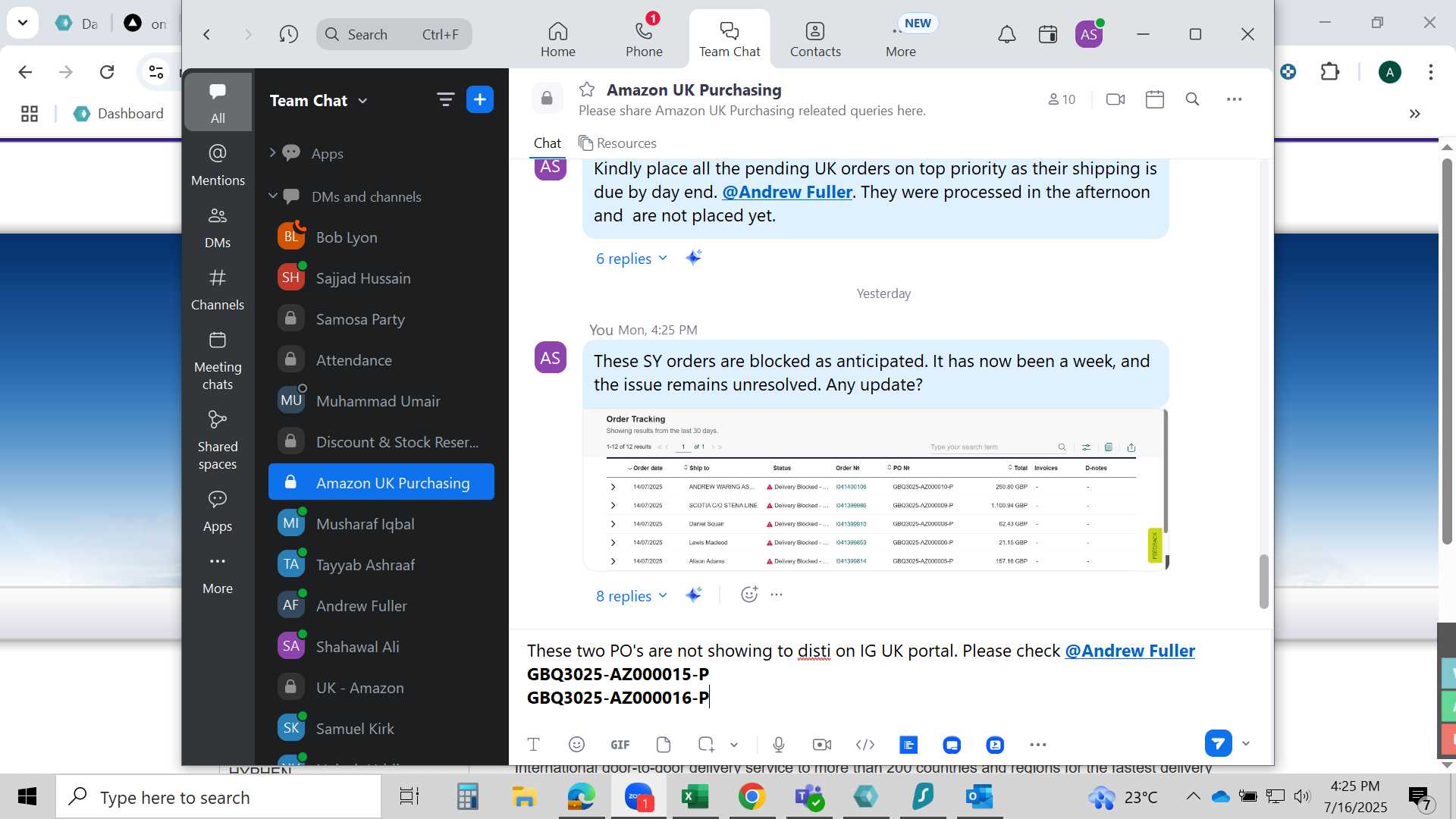Viewport: 1456px width, 819px height.
Task: Click the notifications bell icon
Action: click(x=1006, y=34)
